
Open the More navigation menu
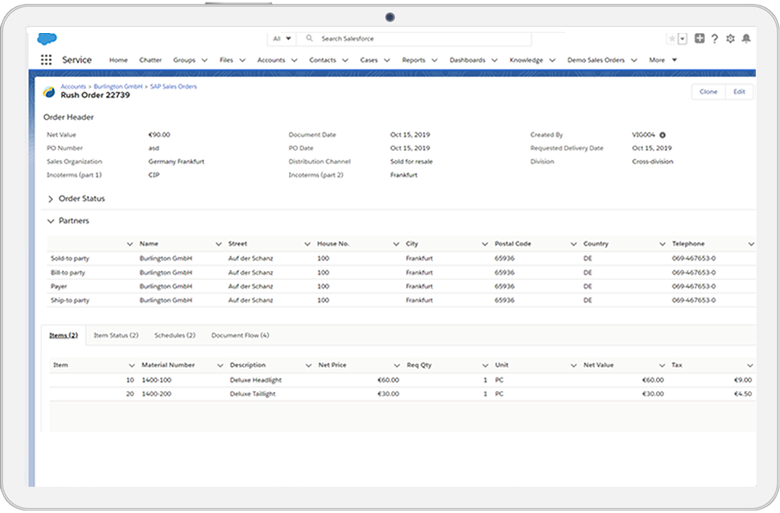(663, 60)
